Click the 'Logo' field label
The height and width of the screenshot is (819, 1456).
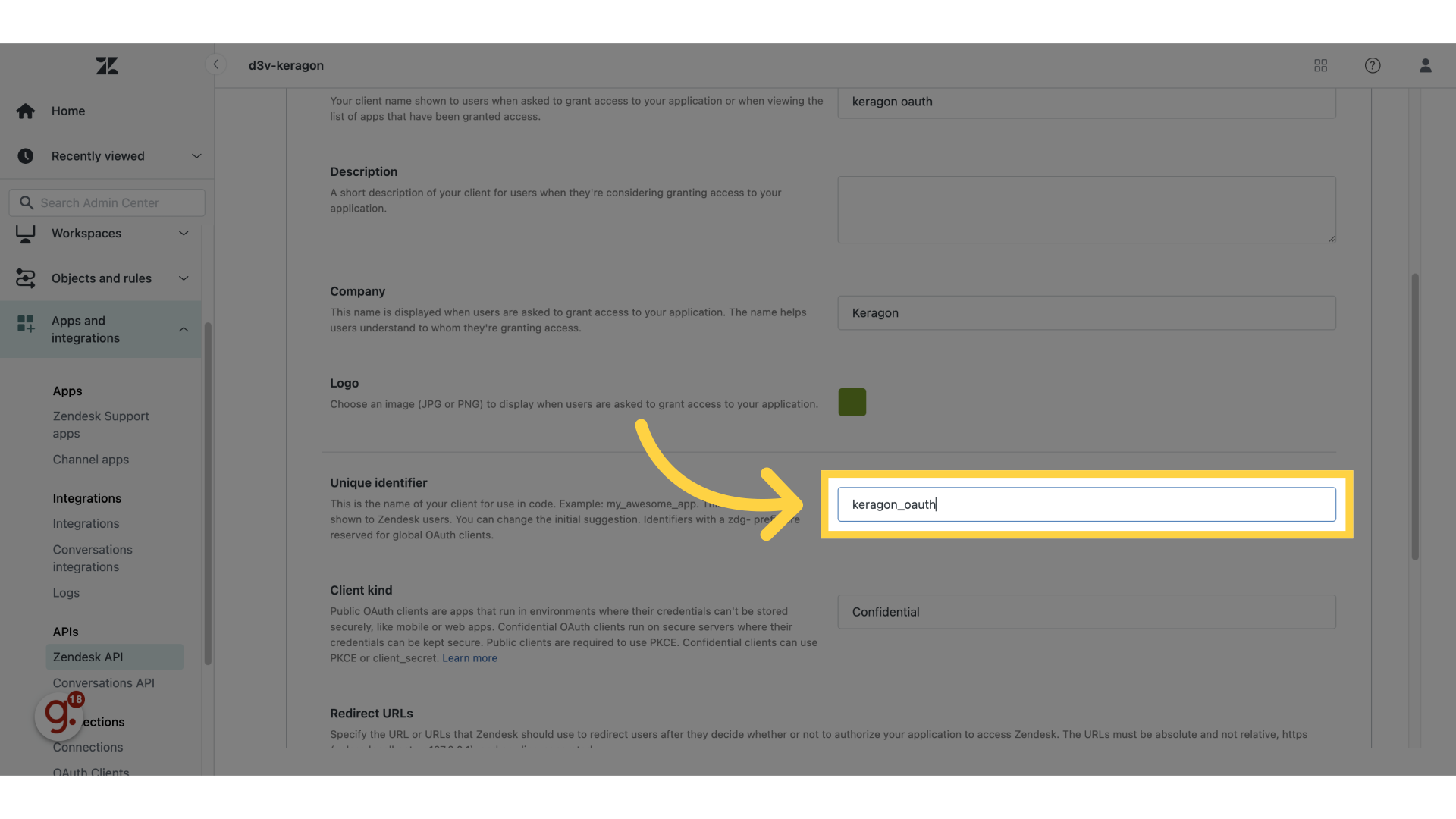click(344, 384)
